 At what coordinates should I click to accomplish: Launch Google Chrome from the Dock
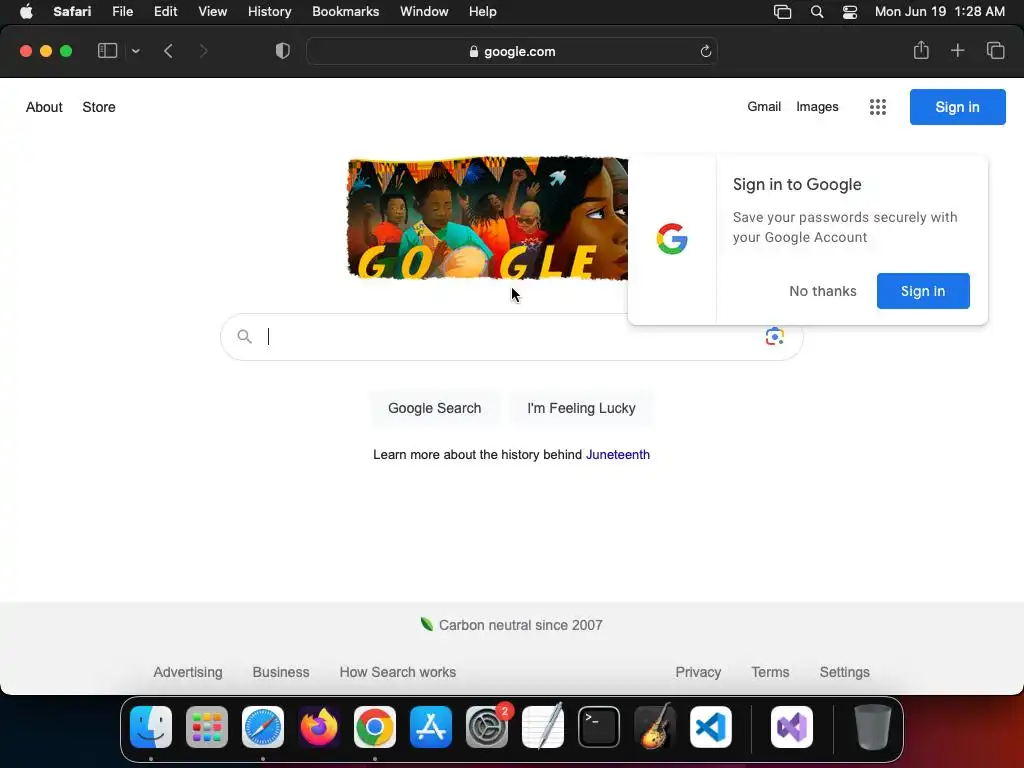coord(375,727)
